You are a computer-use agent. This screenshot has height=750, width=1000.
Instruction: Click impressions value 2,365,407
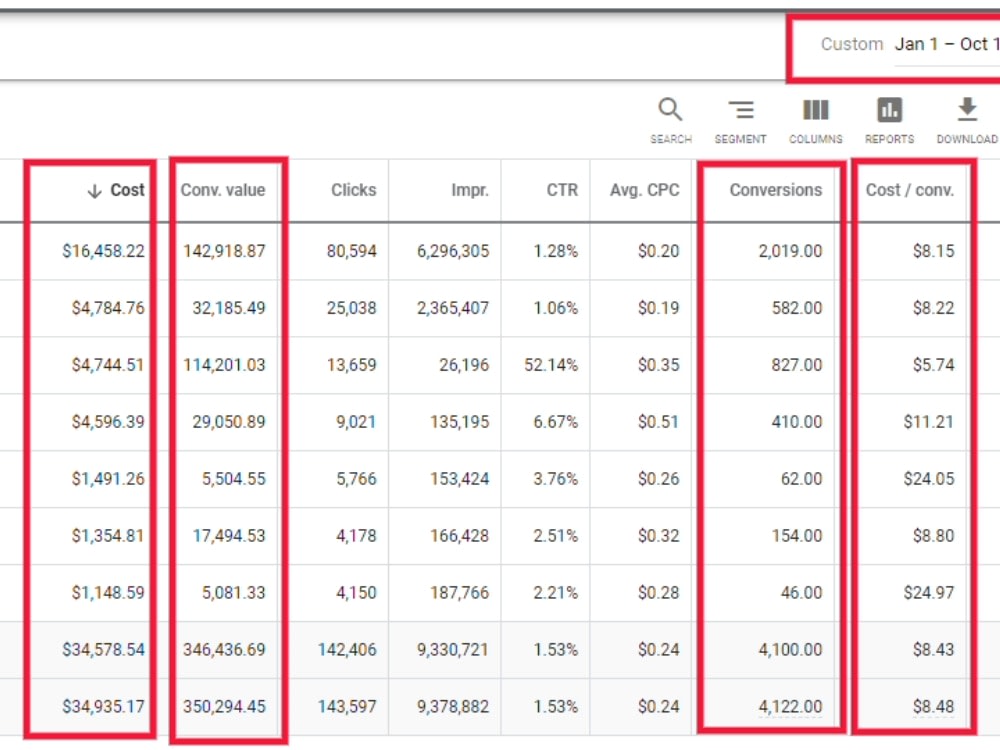pyautogui.click(x=453, y=308)
